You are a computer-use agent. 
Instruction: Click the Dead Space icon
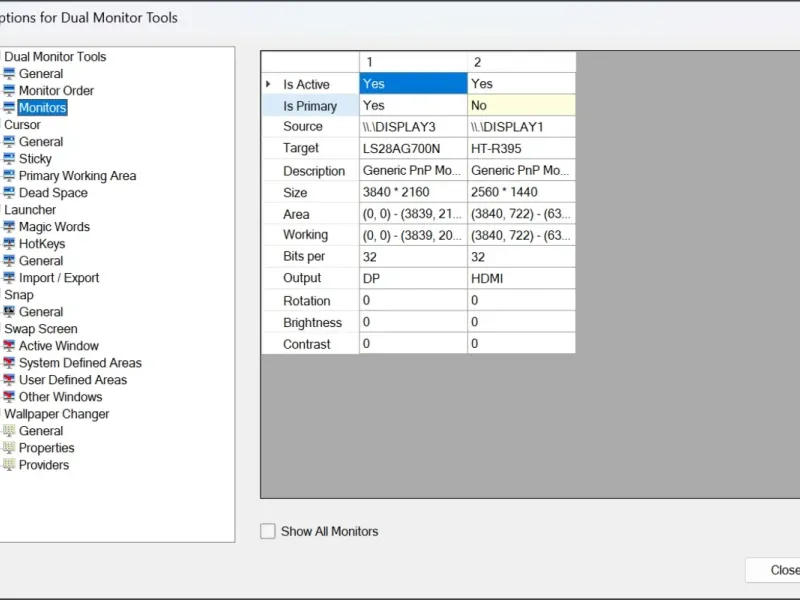(x=9, y=192)
